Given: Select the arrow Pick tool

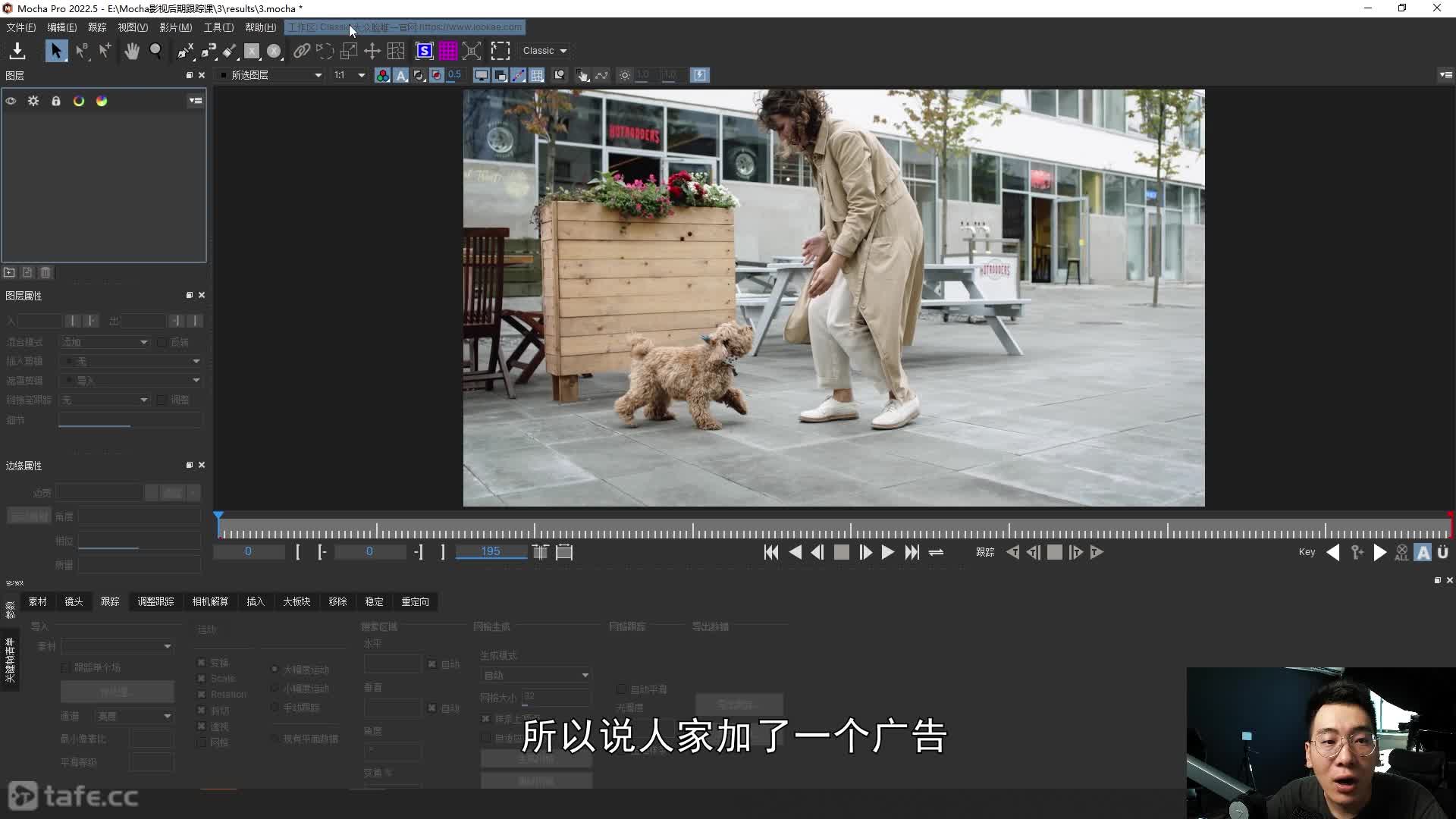Looking at the screenshot, I should pos(56,51).
